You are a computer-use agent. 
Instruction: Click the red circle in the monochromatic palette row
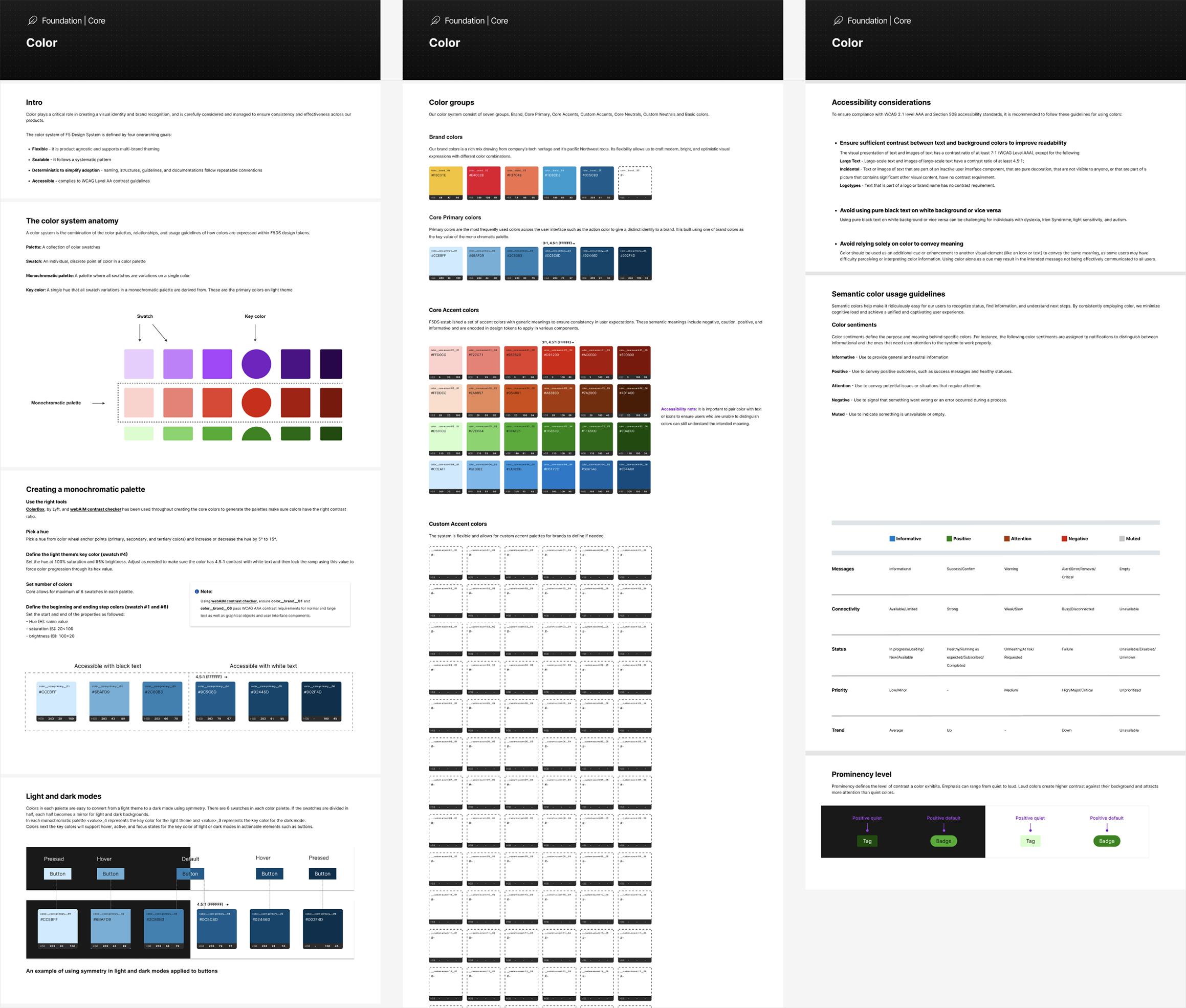tap(256, 403)
